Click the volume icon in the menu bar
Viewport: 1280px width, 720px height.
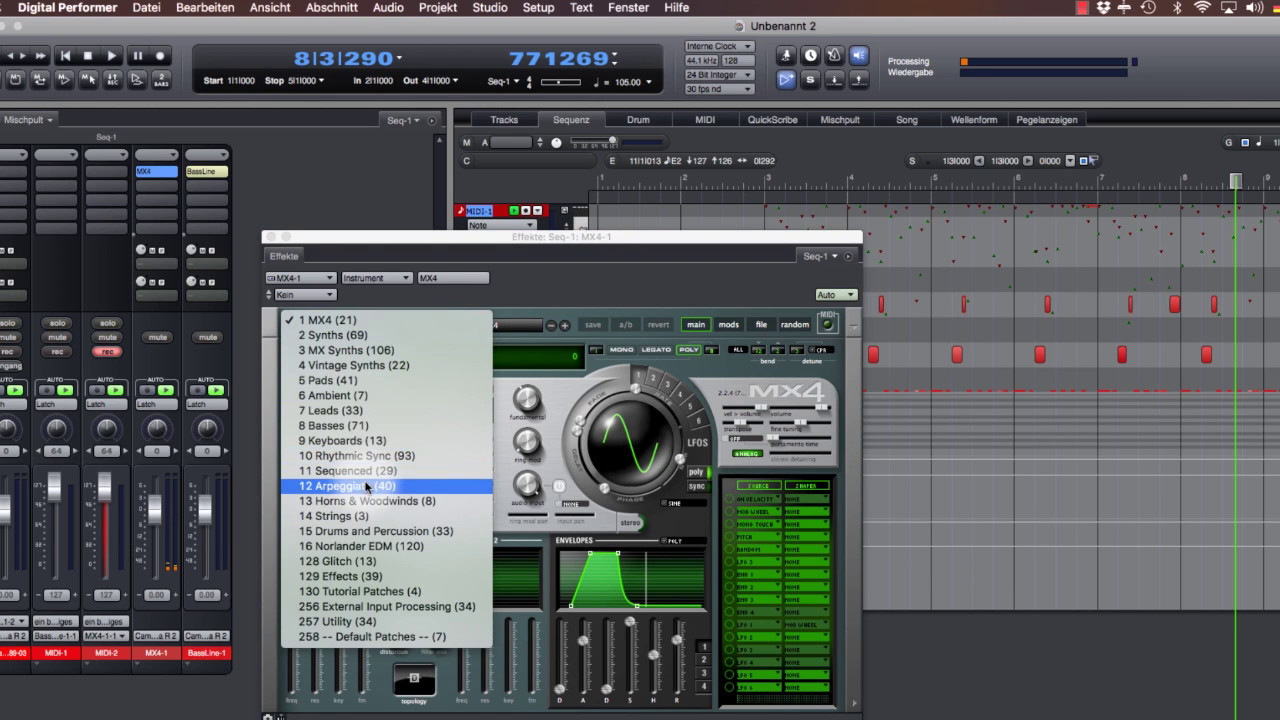[1255, 7]
